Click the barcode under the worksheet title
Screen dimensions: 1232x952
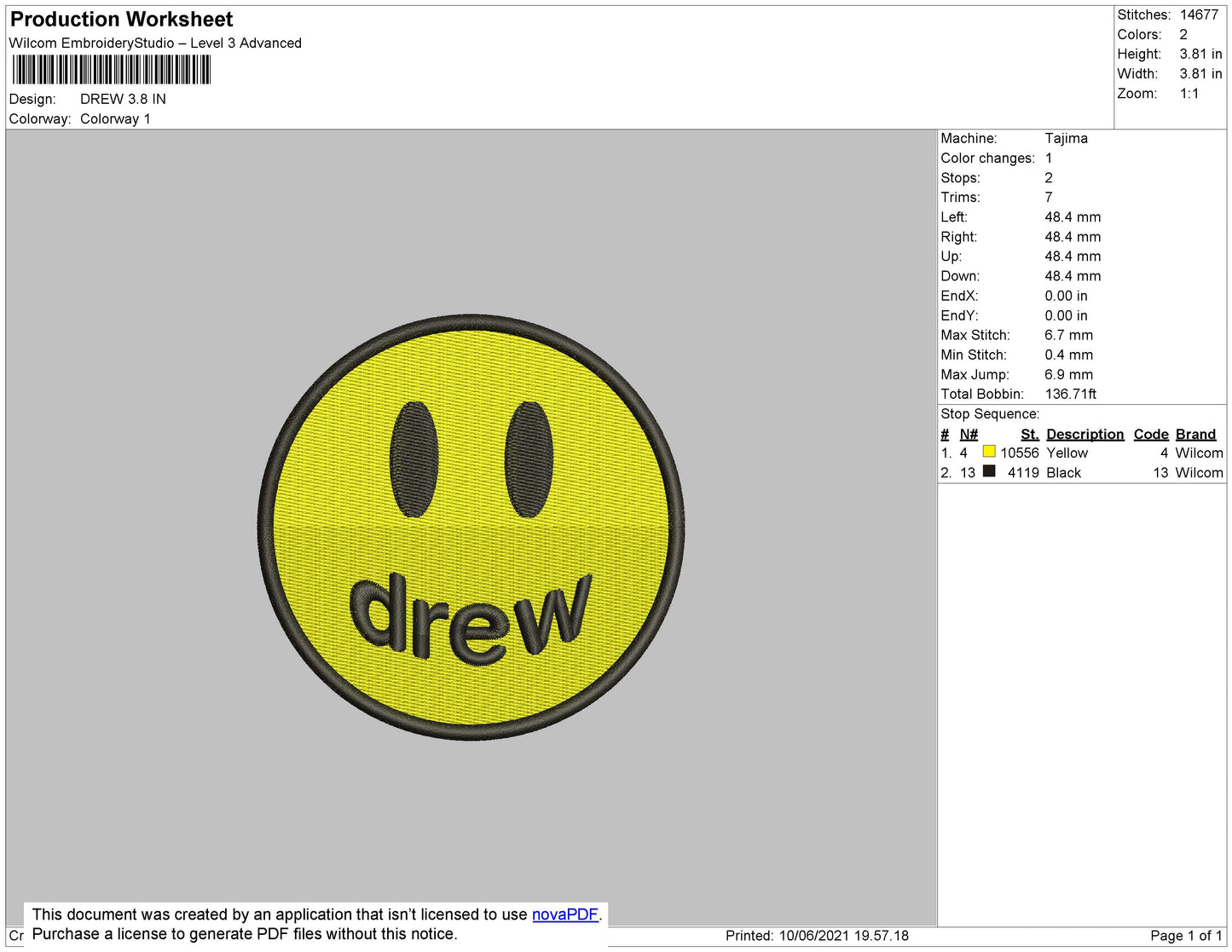[x=111, y=70]
